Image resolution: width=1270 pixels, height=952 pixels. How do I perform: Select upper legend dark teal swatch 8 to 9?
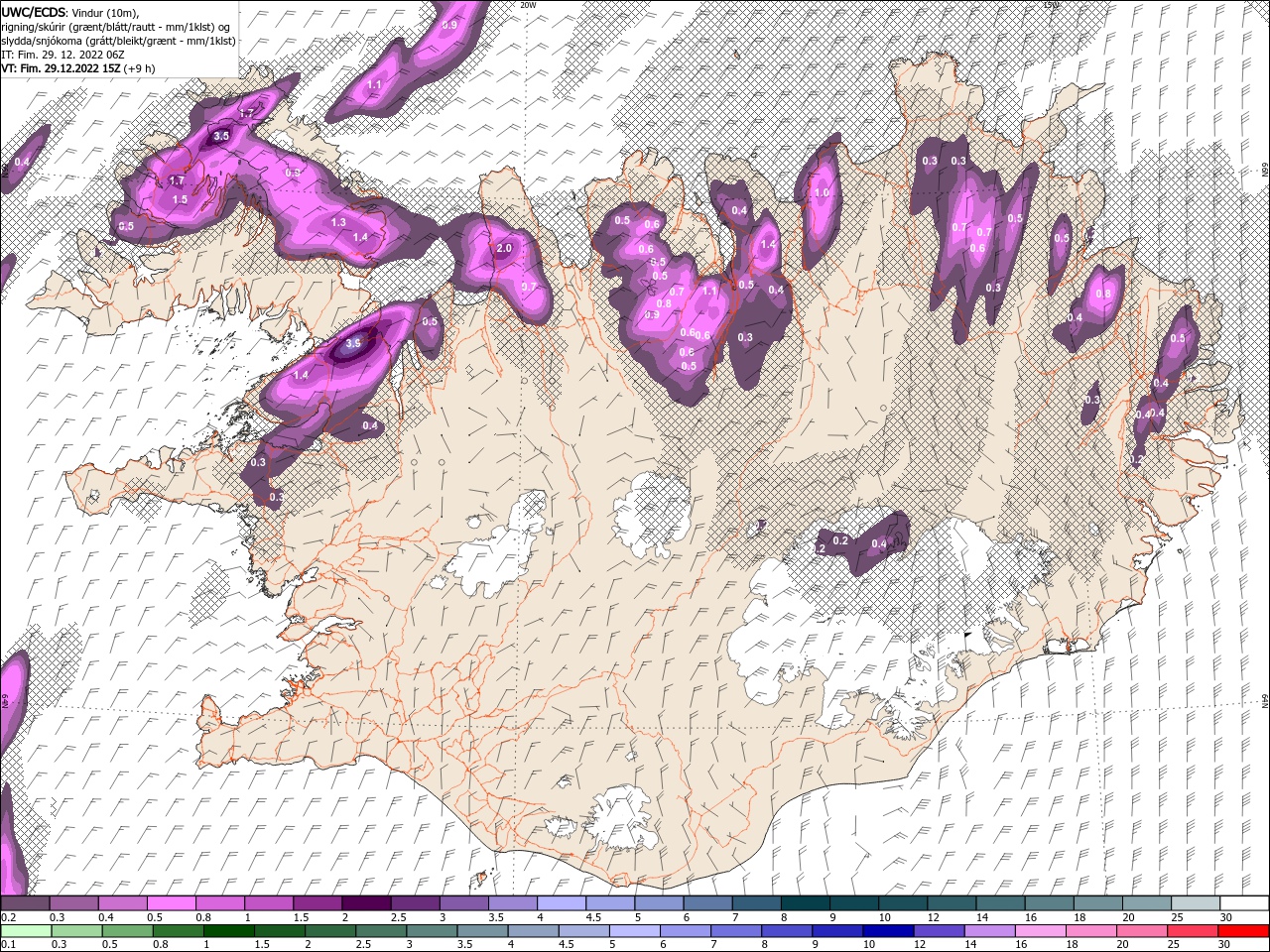[x=806, y=903]
